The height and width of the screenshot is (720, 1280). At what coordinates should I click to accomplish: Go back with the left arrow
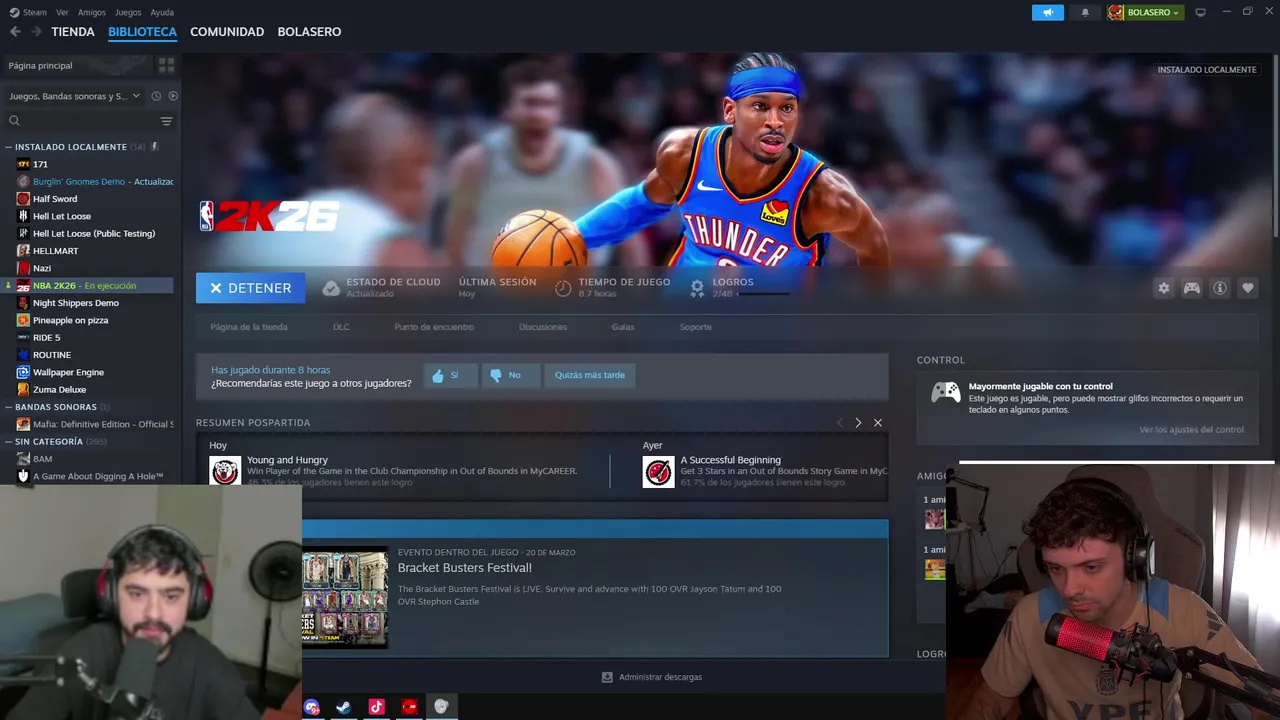[15, 32]
